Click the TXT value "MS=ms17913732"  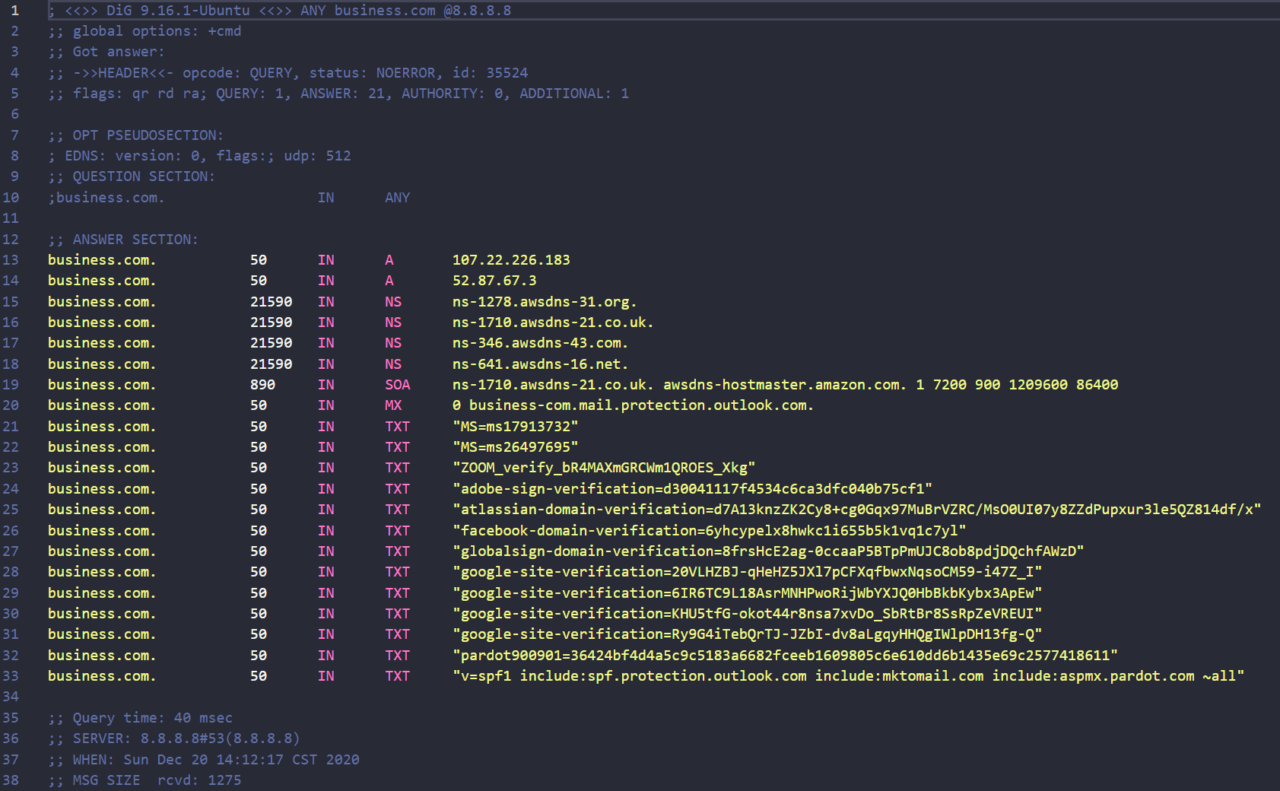pyautogui.click(x=515, y=427)
